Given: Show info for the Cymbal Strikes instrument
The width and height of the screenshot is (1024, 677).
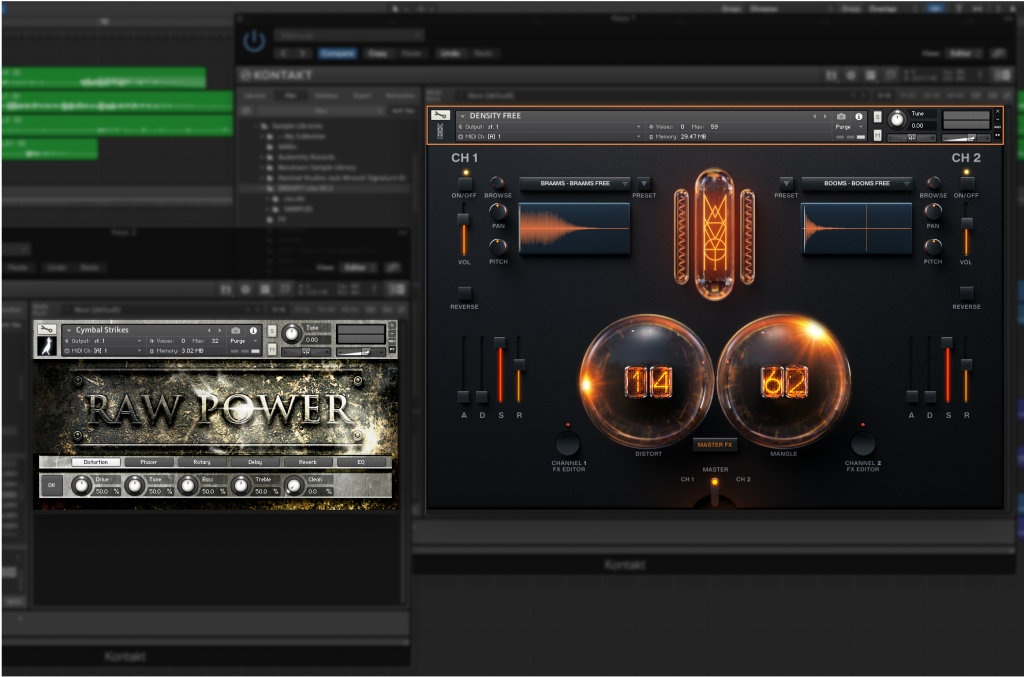Looking at the screenshot, I should 253,330.
